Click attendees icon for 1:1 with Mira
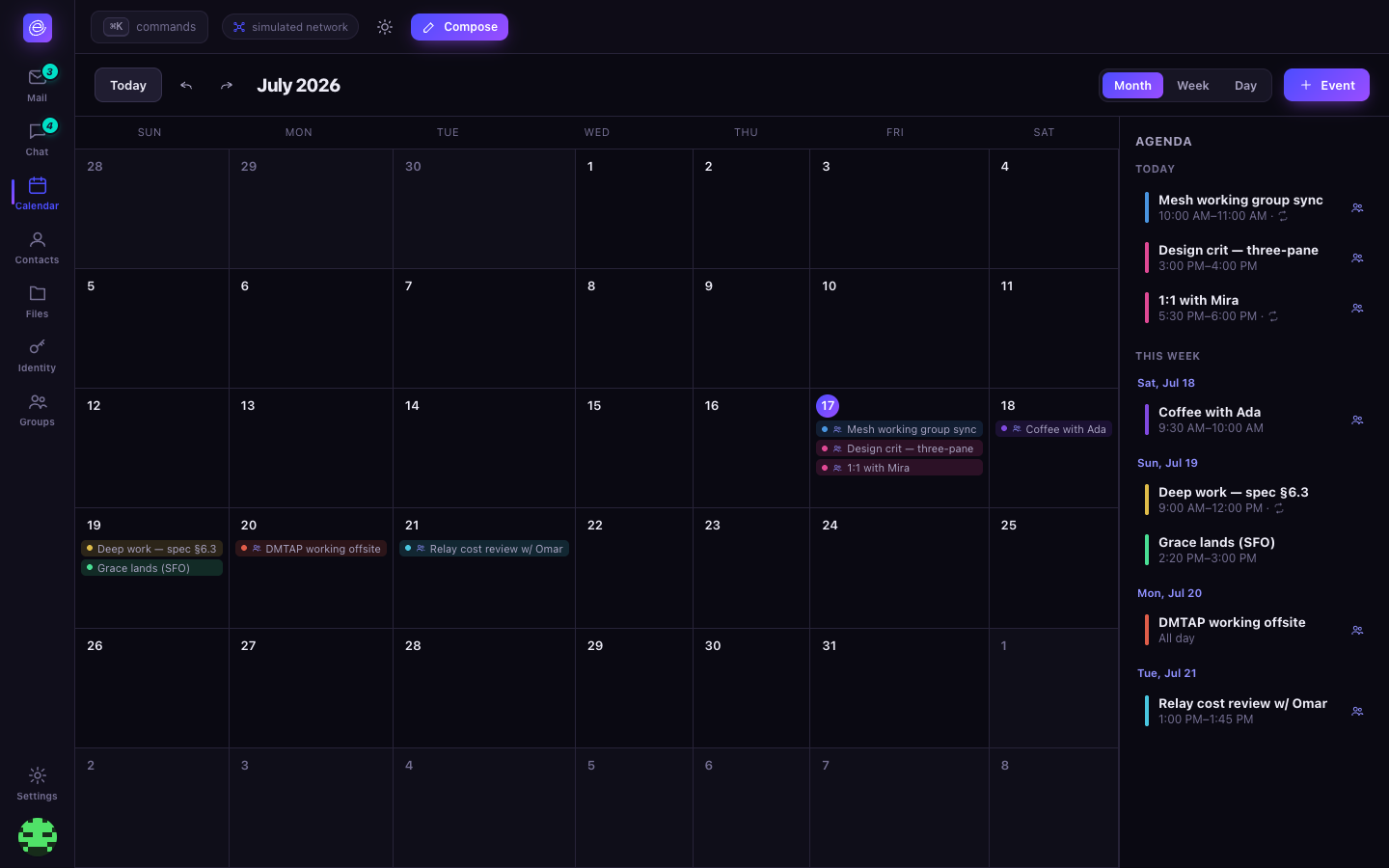The width and height of the screenshot is (1389, 868). 1357,308
